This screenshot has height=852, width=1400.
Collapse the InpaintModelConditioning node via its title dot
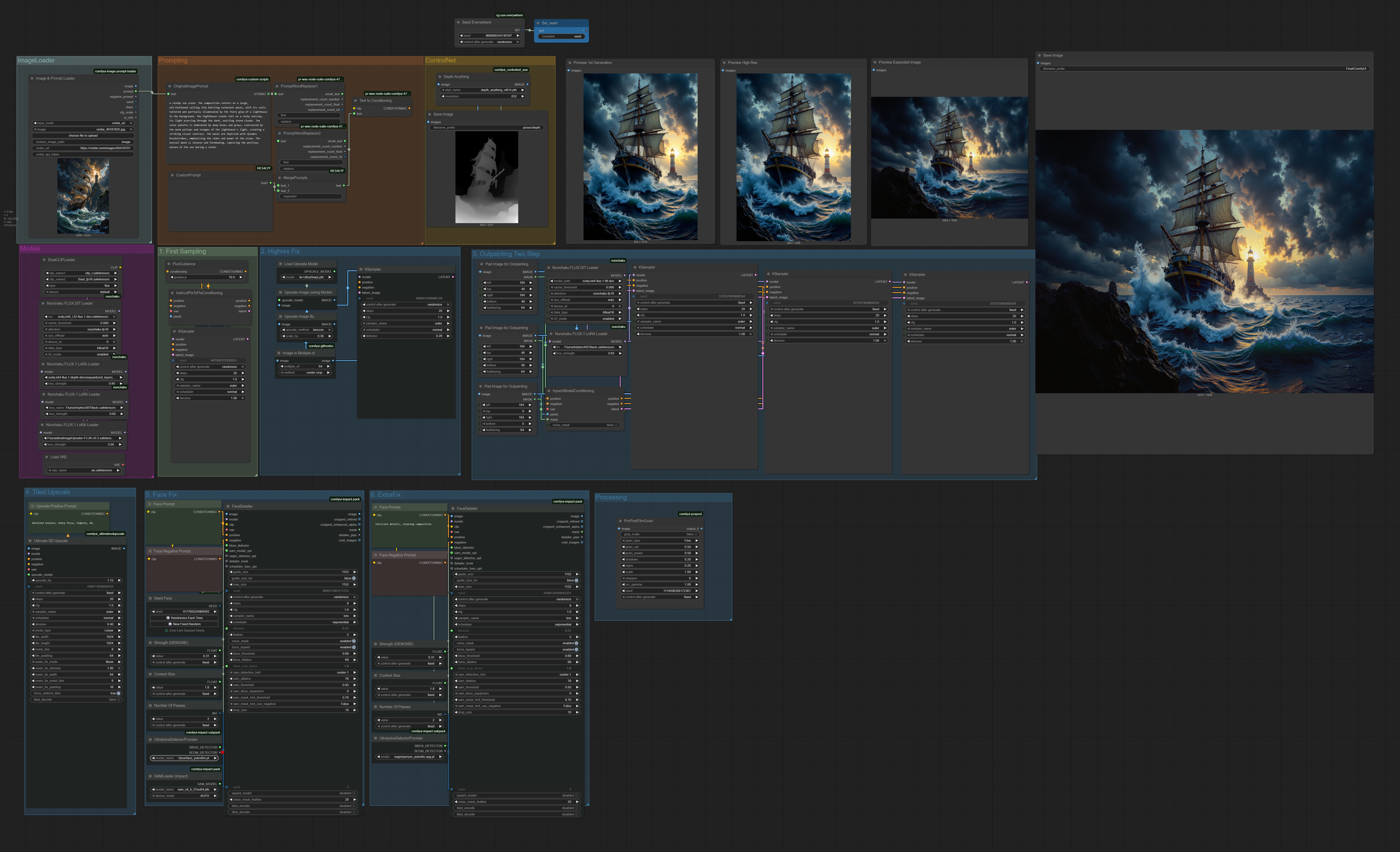[x=549, y=391]
